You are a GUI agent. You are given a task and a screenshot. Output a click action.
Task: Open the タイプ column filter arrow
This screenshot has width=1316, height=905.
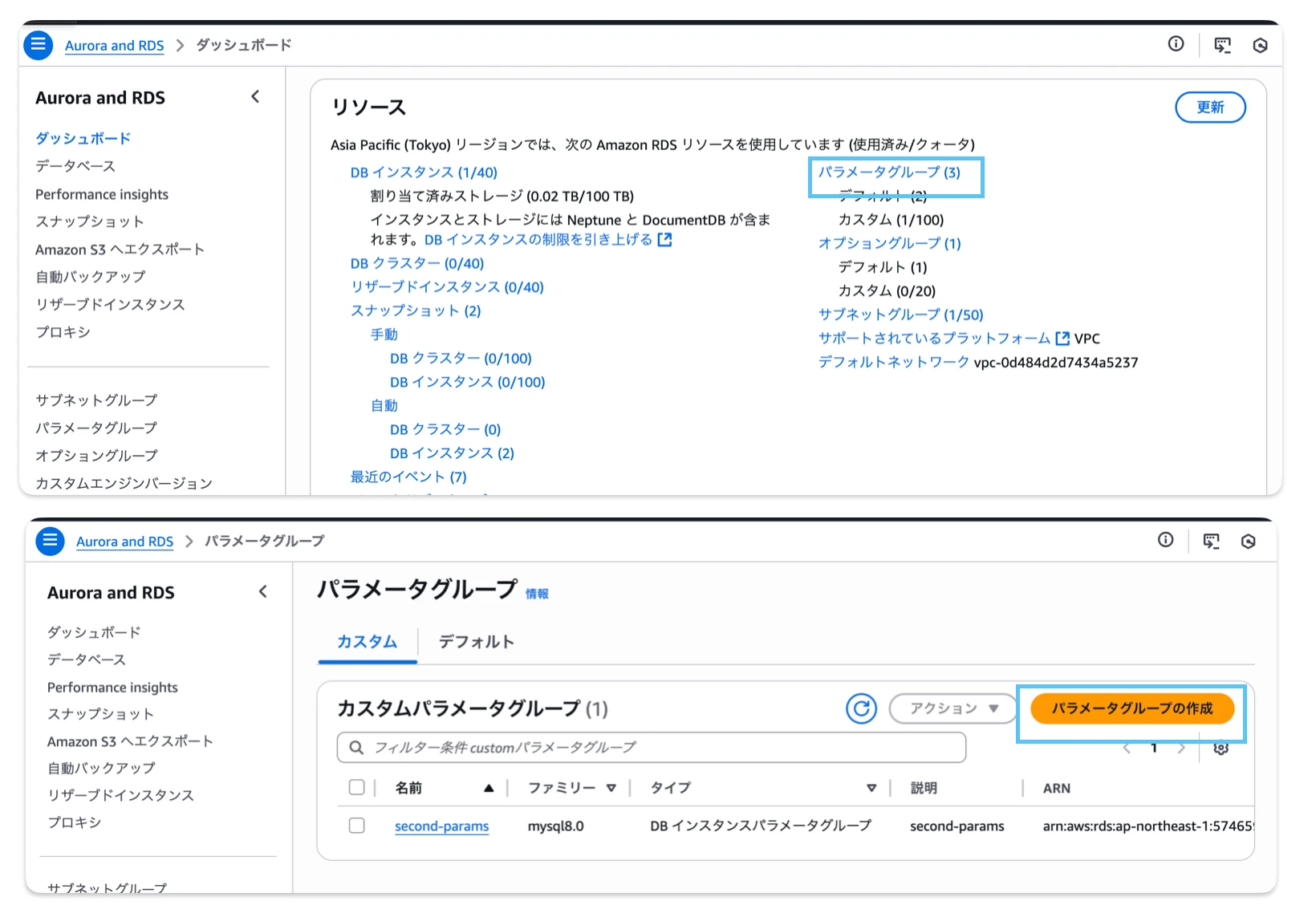[871, 788]
